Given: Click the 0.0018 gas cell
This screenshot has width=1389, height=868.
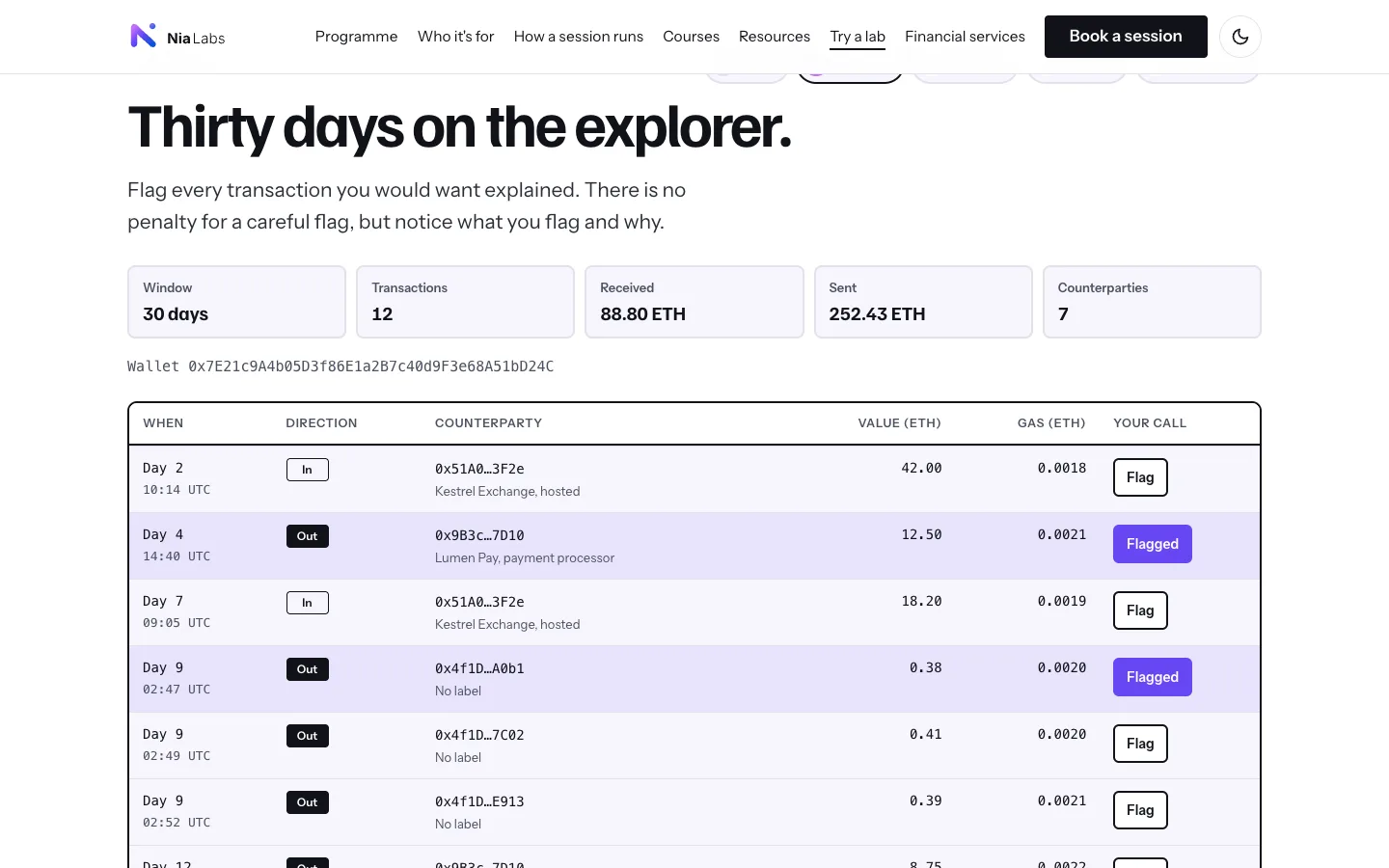Looking at the screenshot, I should pos(1062,468).
